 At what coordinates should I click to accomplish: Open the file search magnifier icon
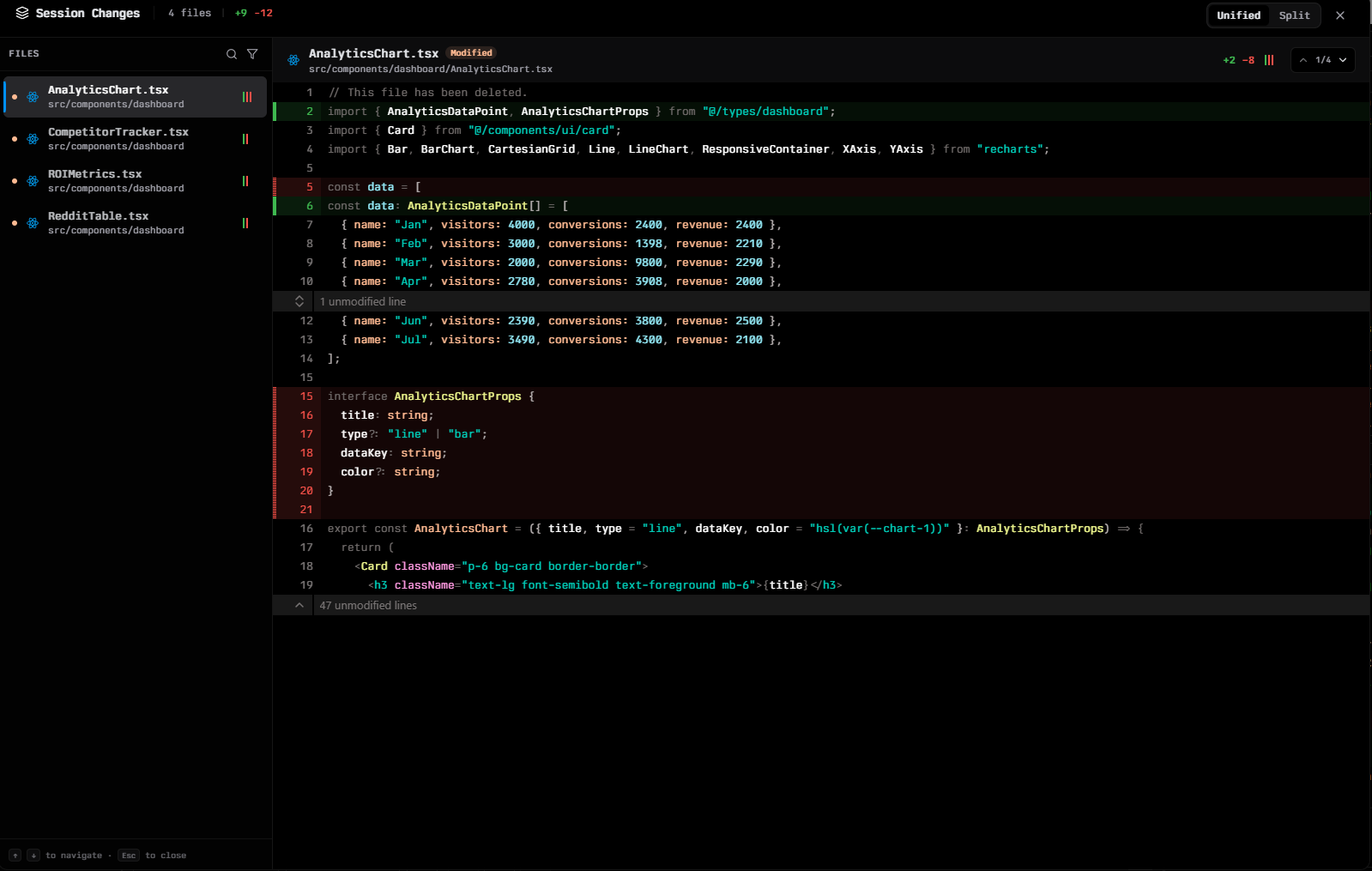coord(232,54)
